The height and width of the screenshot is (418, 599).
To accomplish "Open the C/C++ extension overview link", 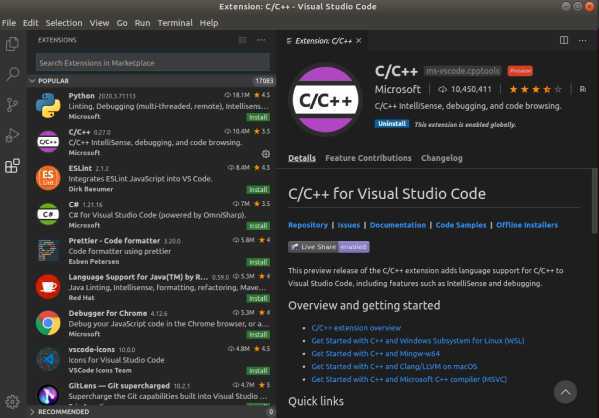I will pyautogui.click(x=356, y=328).
